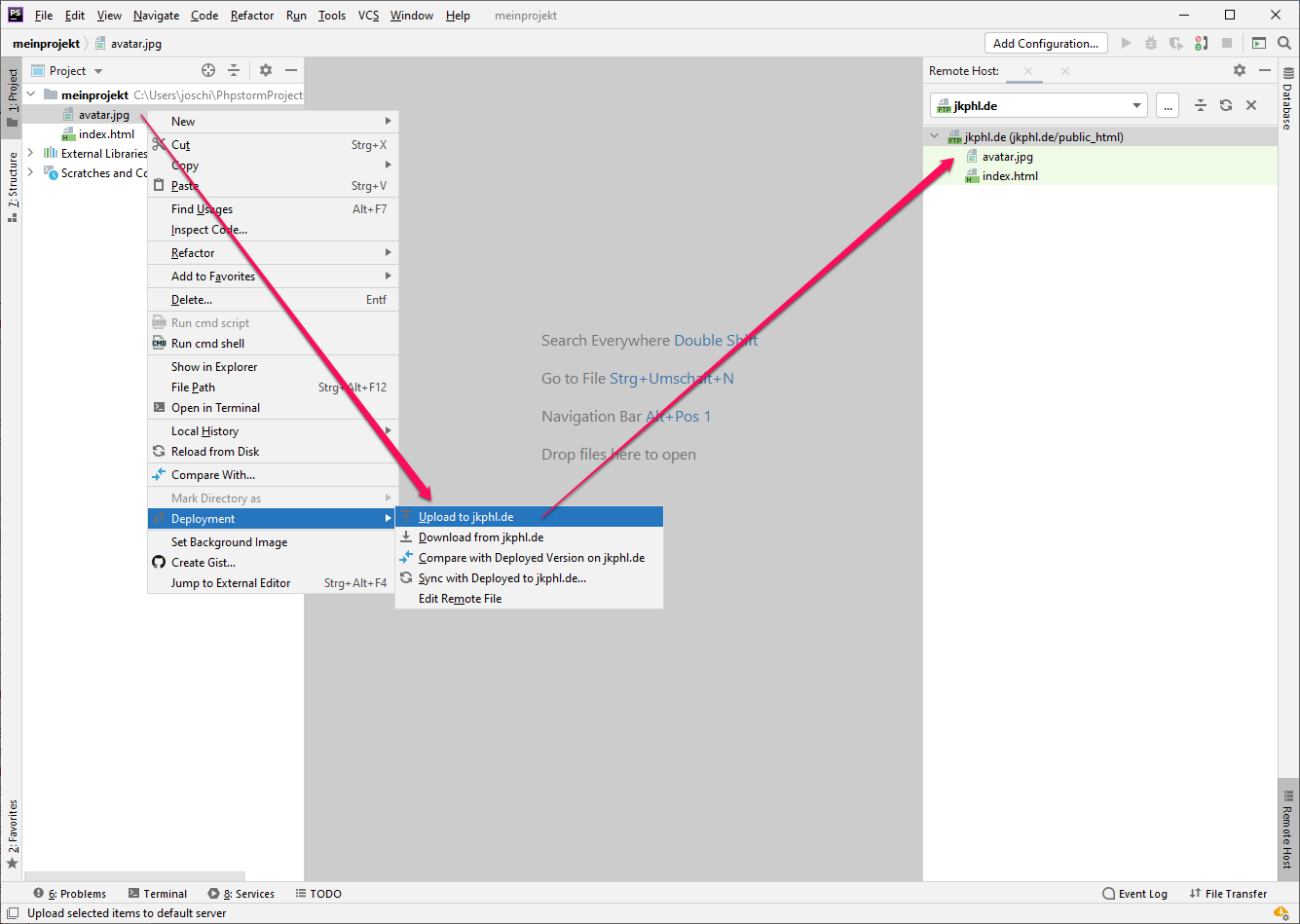Collapse all in Remote Host panel

1201,105
